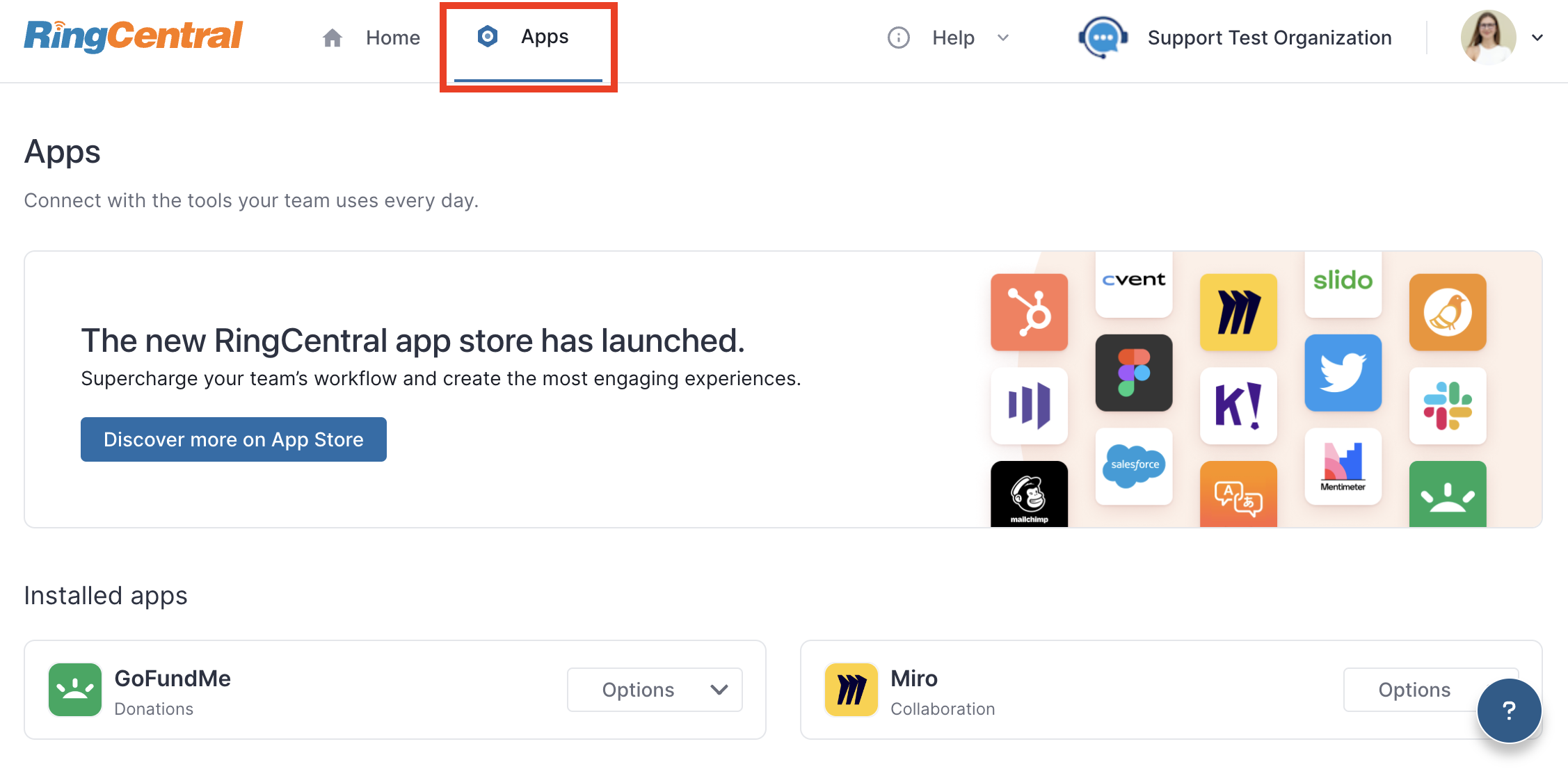Expand the Help dropdown chevron

1003,38
